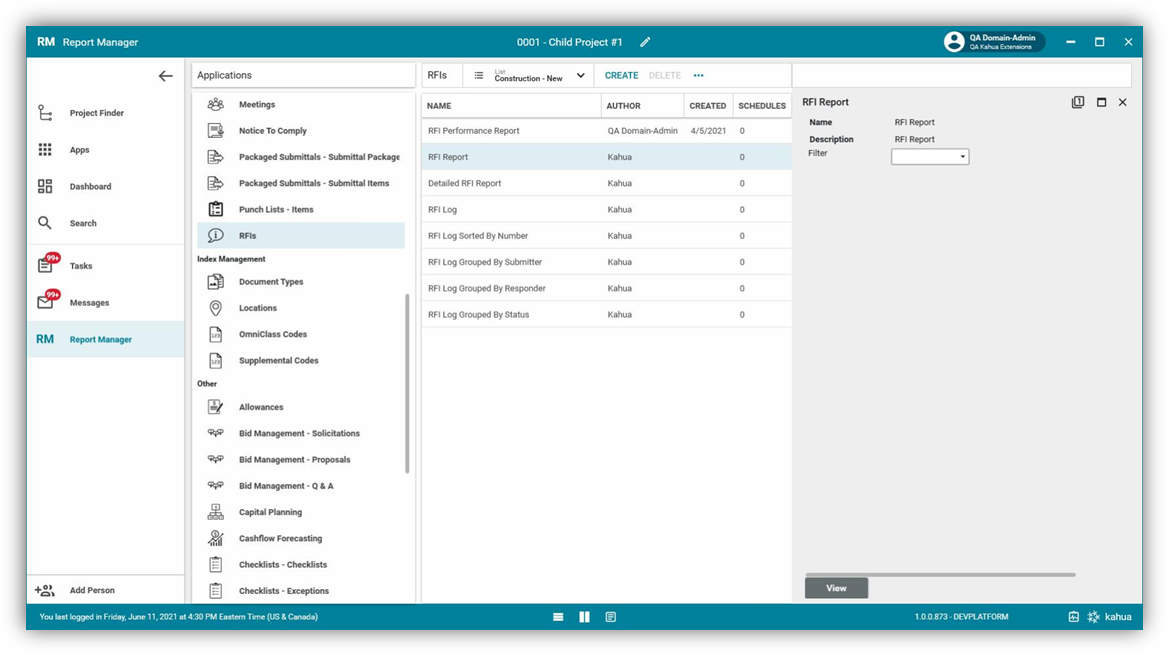Open the Filter dropdown in RFI Report
This screenshot has width=1168, height=655.
tap(930, 157)
